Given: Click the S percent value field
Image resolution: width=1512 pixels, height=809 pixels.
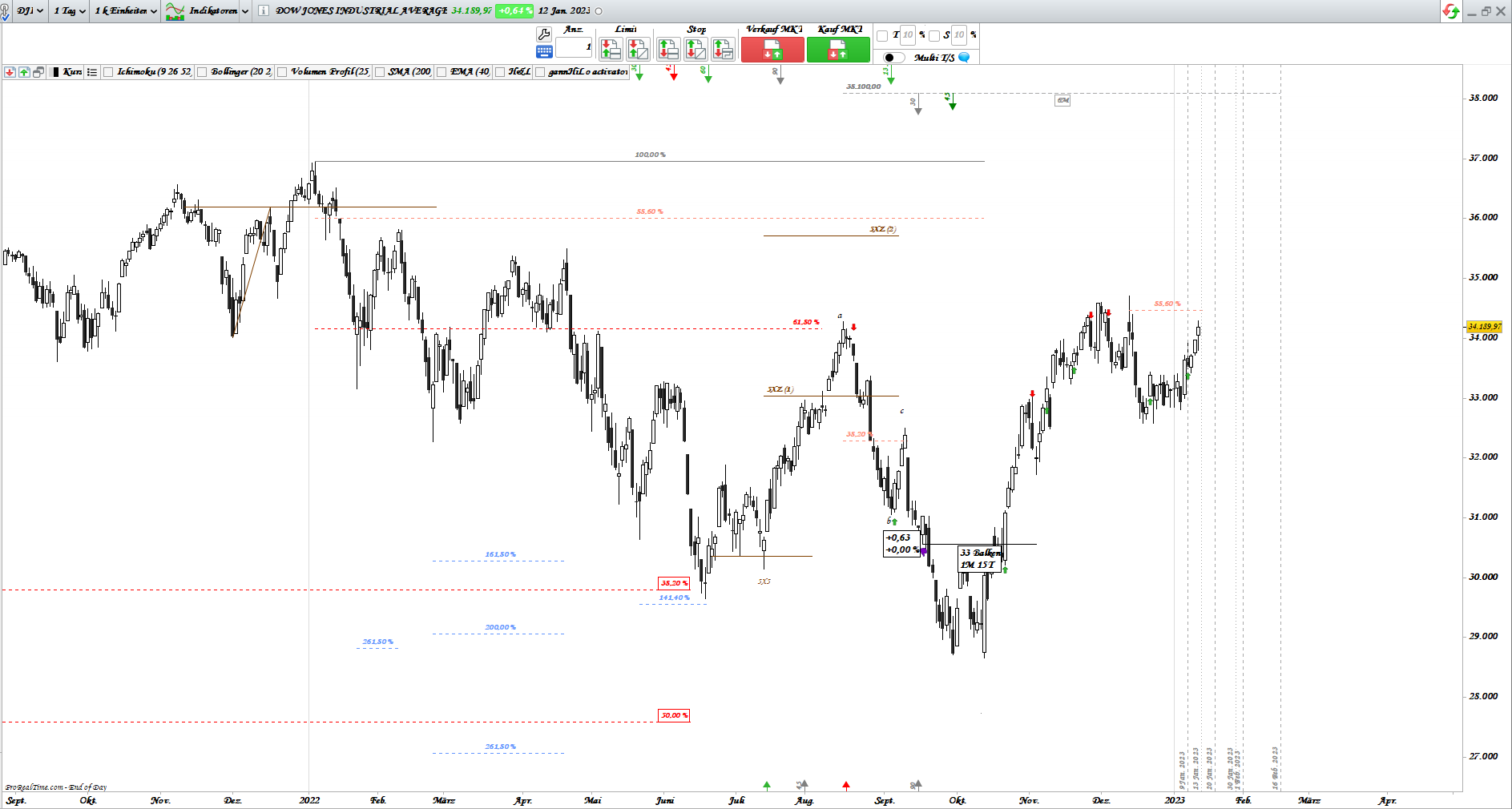Looking at the screenshot, I should pos(959,35).
